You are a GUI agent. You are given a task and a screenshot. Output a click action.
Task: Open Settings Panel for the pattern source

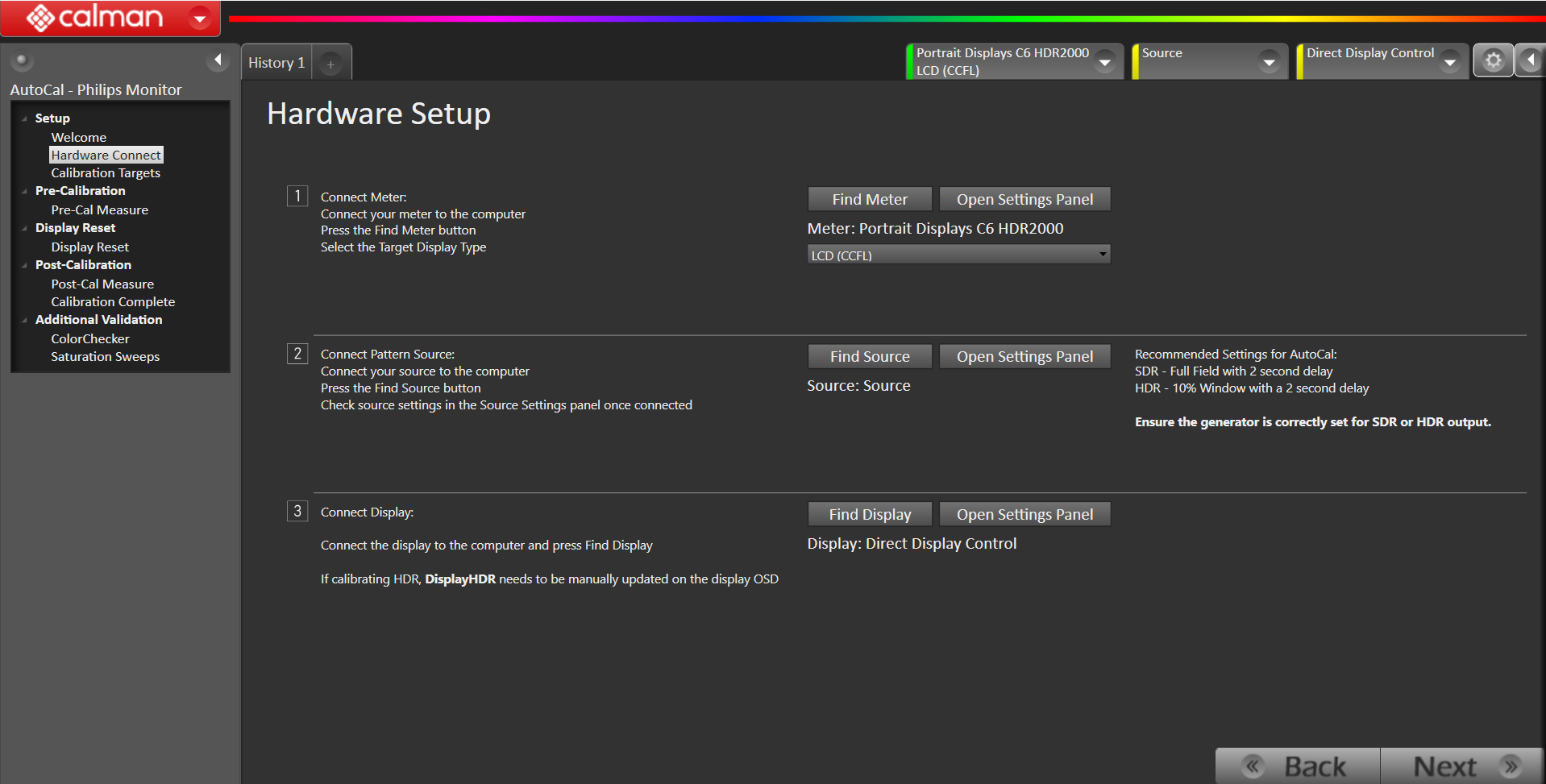pyautogui.click(x=1024, y=356)
